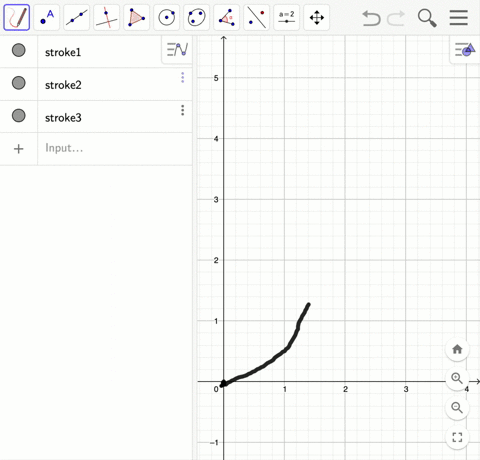Select the stroke2 row label
Viewport: 480px width, 460px height.
click(63, 85)
